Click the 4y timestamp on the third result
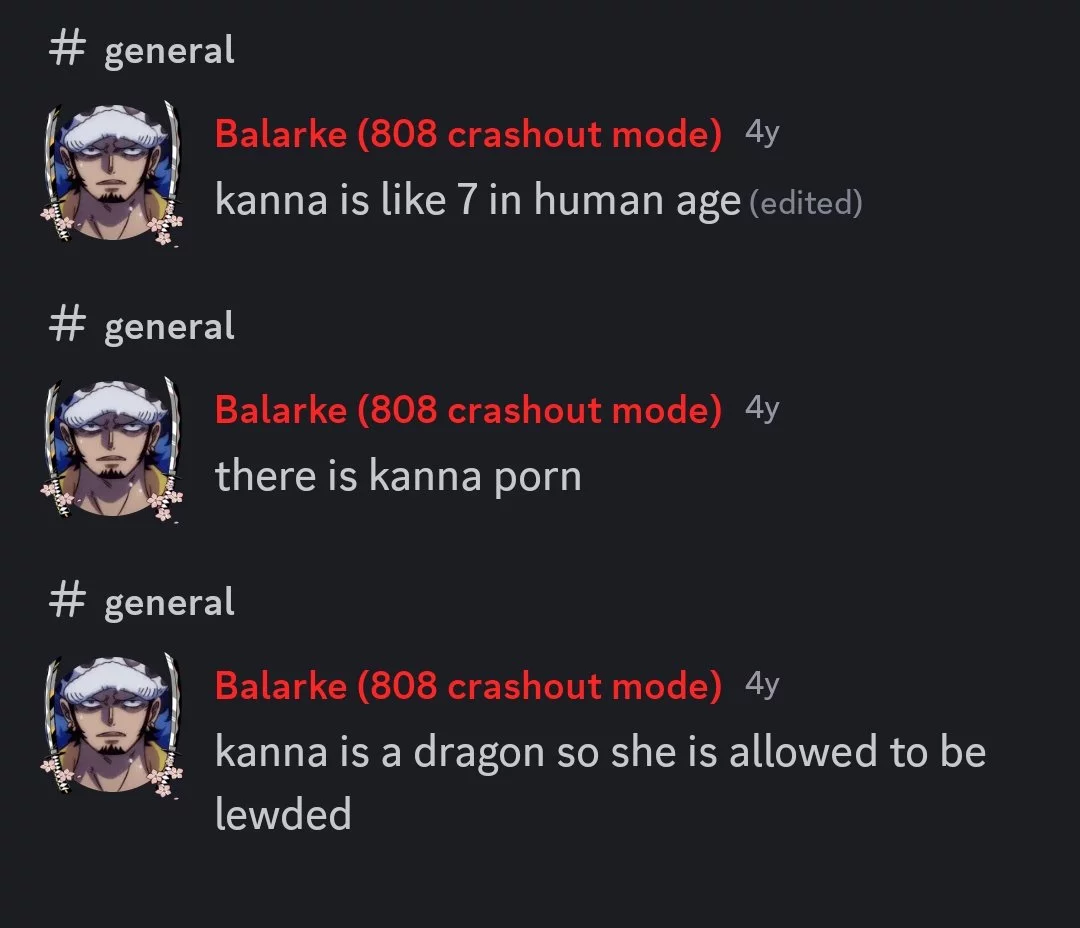1080x928 pixels. 762,684
